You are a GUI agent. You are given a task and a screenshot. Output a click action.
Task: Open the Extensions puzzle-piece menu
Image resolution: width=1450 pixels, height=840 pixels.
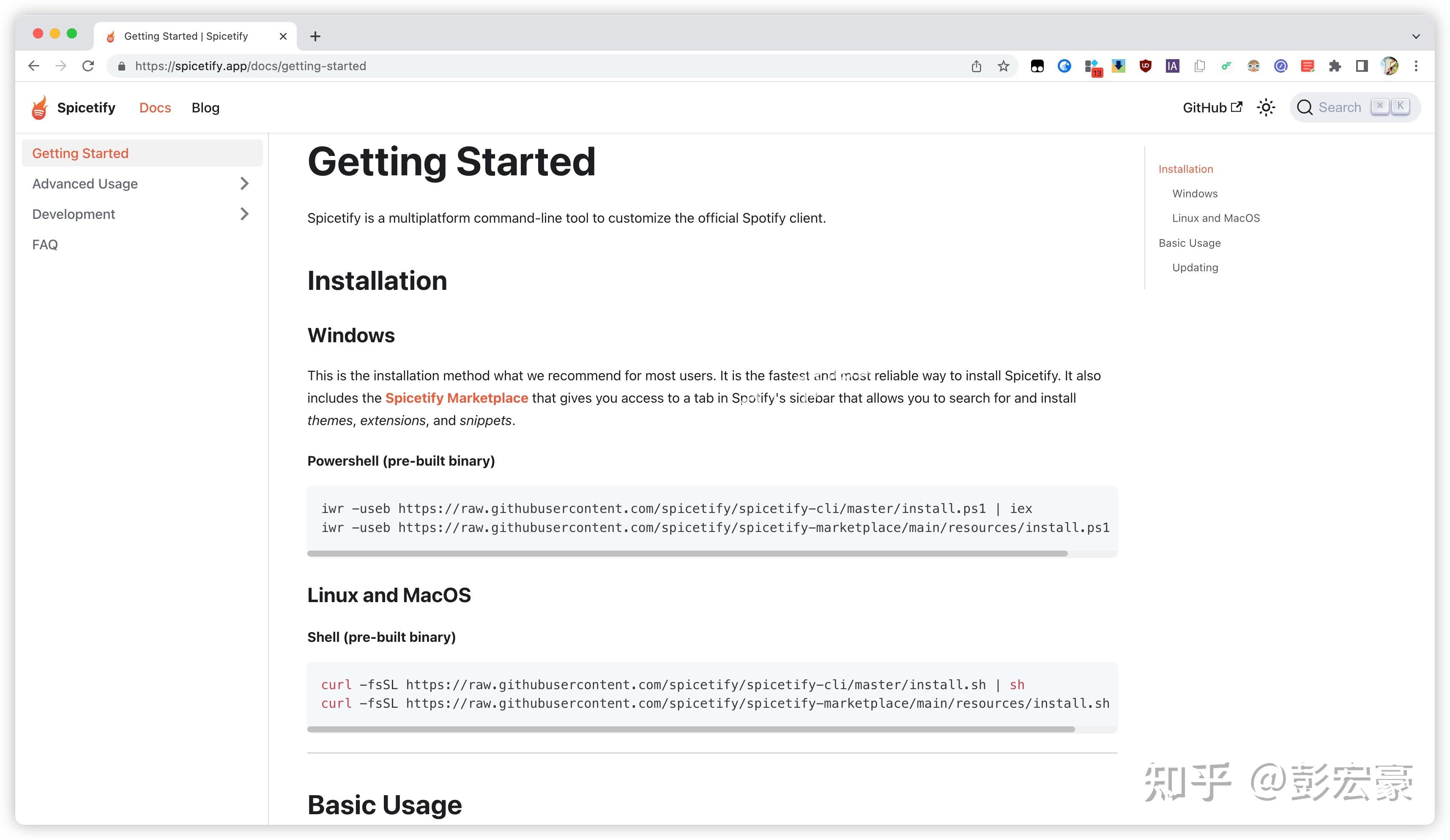pos(1335,66)
